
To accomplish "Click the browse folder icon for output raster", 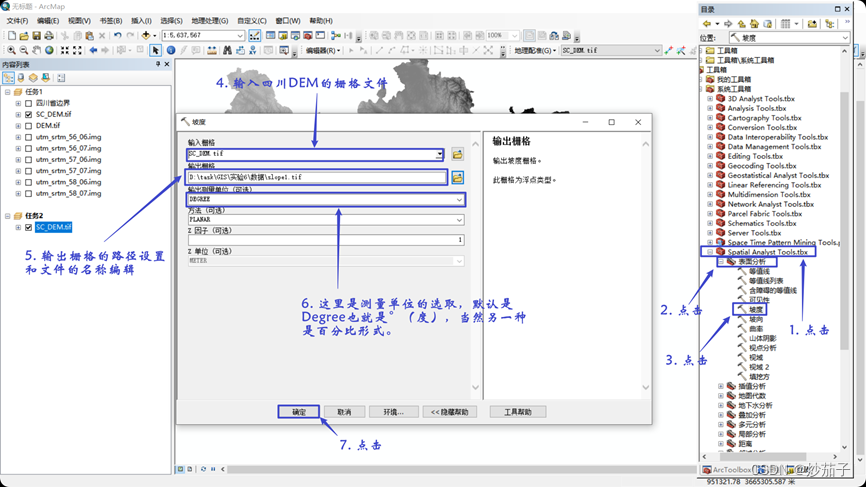I will pyautogui.click(x=457, y=177).
